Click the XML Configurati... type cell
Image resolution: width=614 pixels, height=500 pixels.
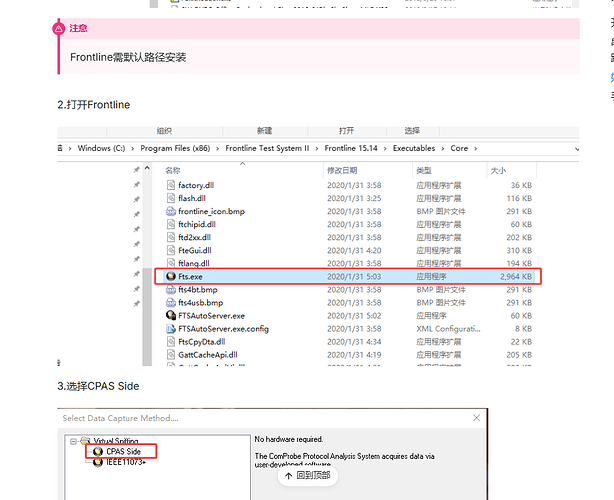(448, 329)
